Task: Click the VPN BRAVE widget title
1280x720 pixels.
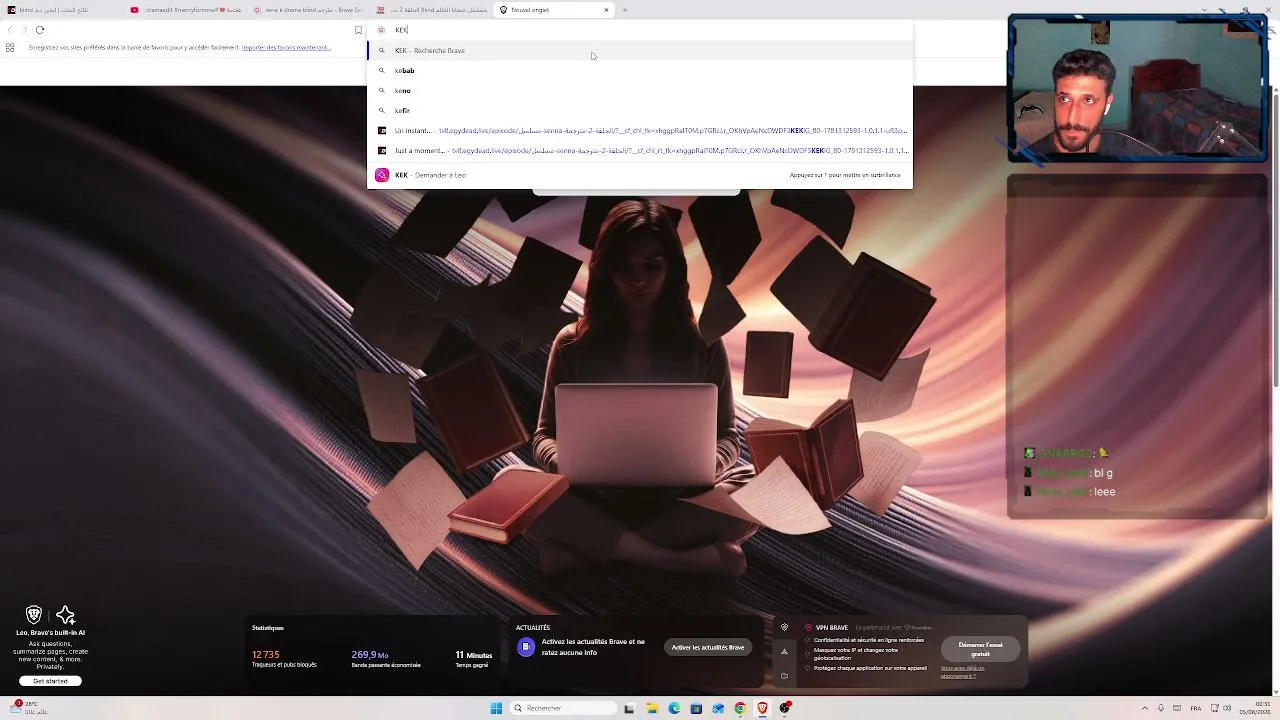Action: point(832,628)
